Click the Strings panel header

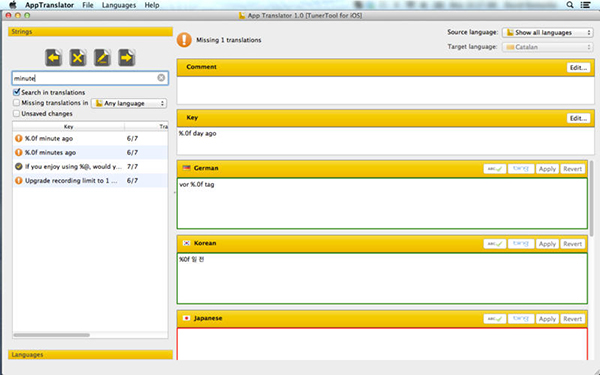(90, 32)
